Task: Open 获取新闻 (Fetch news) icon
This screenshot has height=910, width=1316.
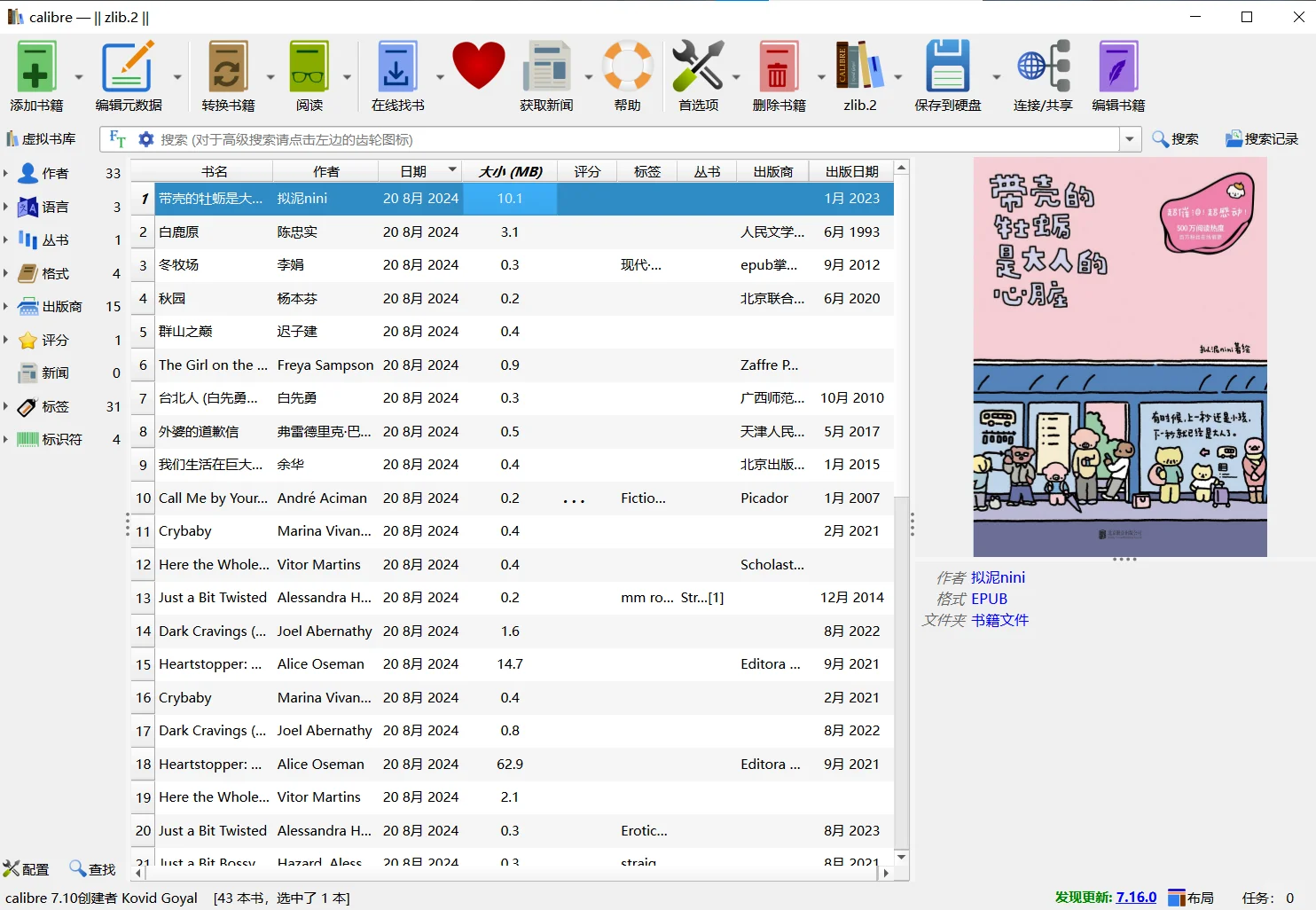Action: (546, 67)
